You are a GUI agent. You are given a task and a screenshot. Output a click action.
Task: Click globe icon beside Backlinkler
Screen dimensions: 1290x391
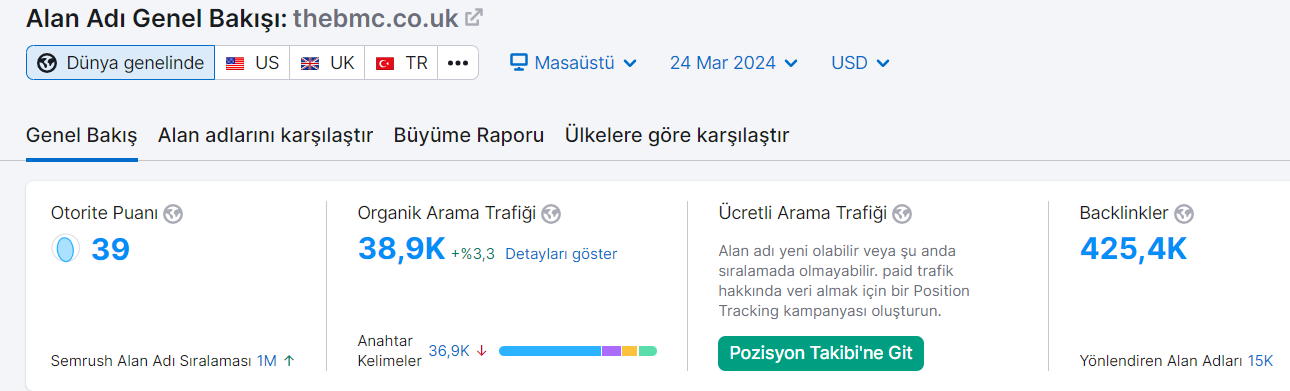click(x=1185, y=213)
